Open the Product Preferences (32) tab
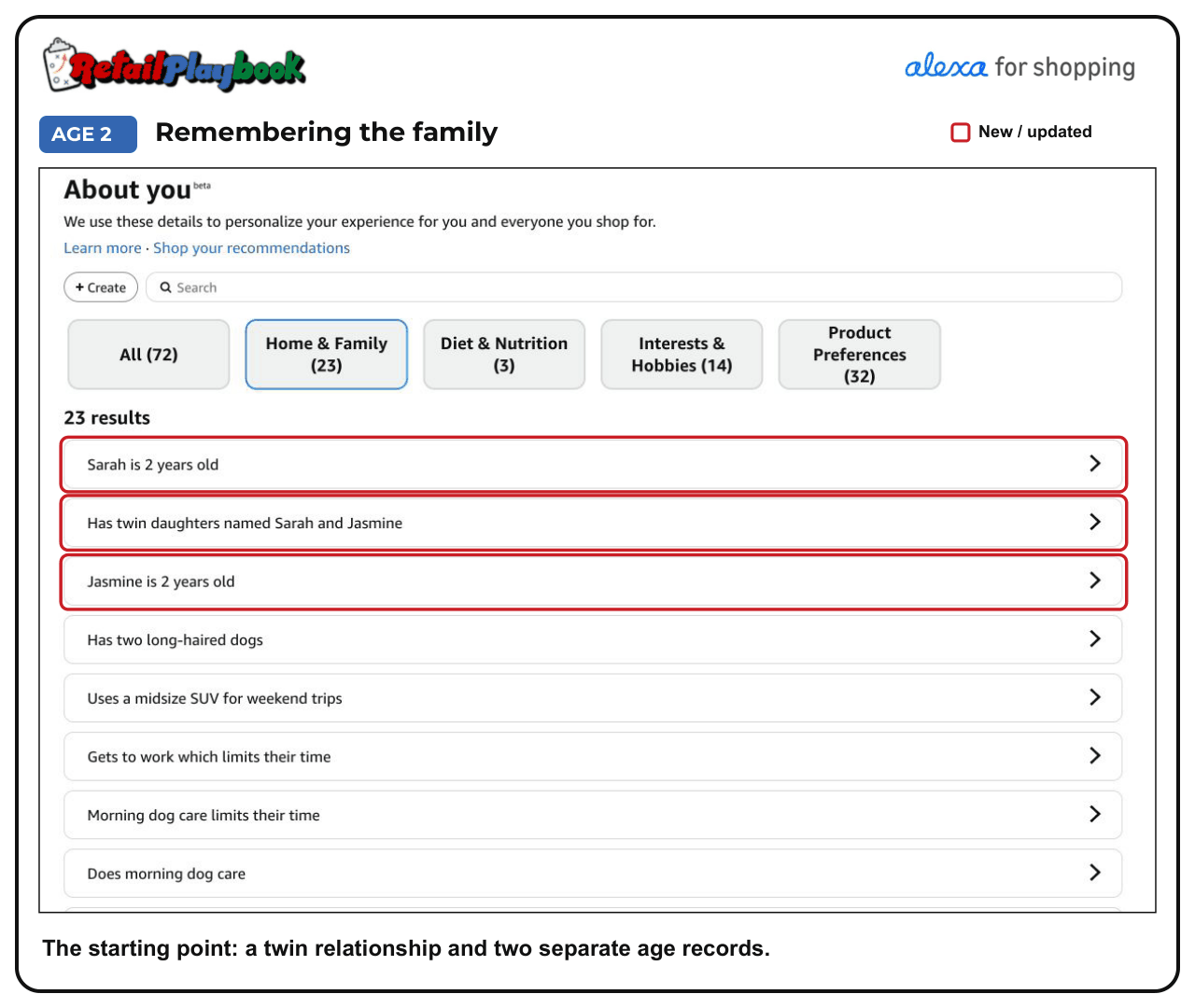The image size is (1195, 1008). coord(860,355)
